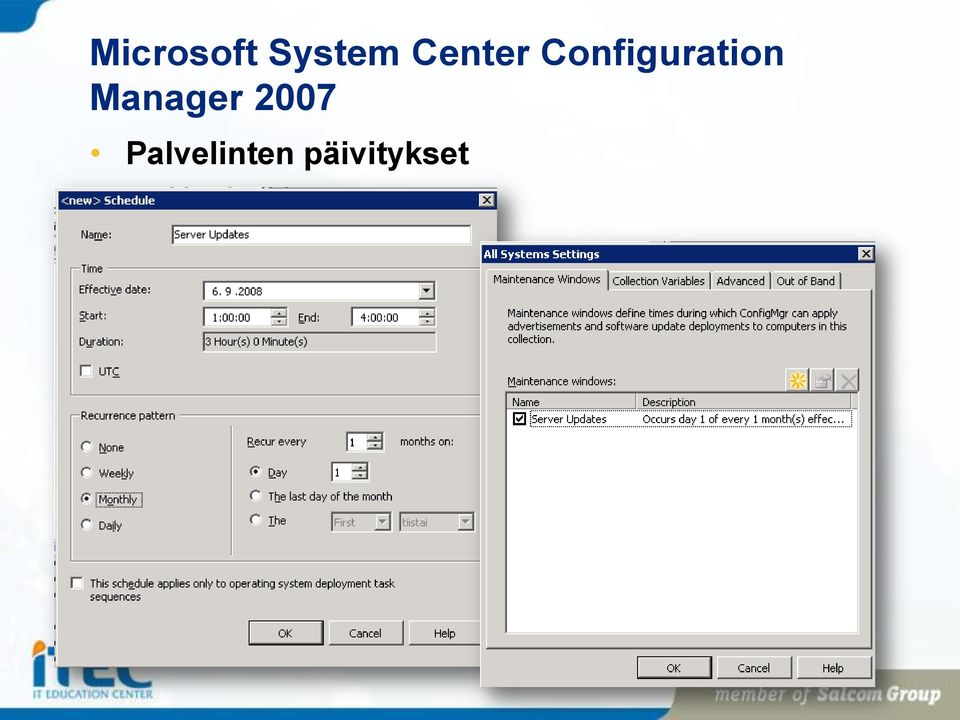960x720 pixels.
Task: Open the tiistai weekday dropdown
Action: click(x=466, y=522)
